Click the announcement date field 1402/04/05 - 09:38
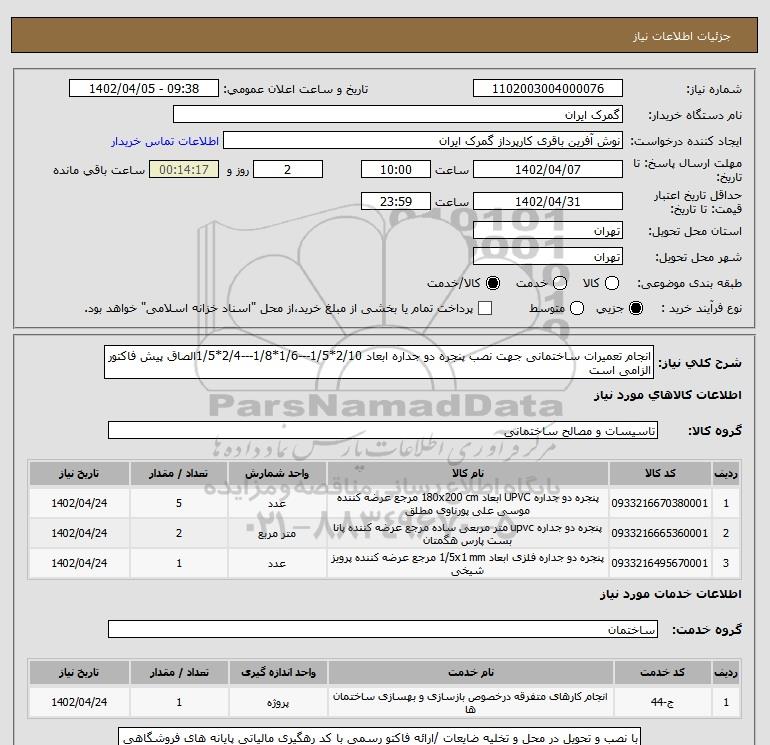Viewport: 770px width, 745px height. pos(144,88)
